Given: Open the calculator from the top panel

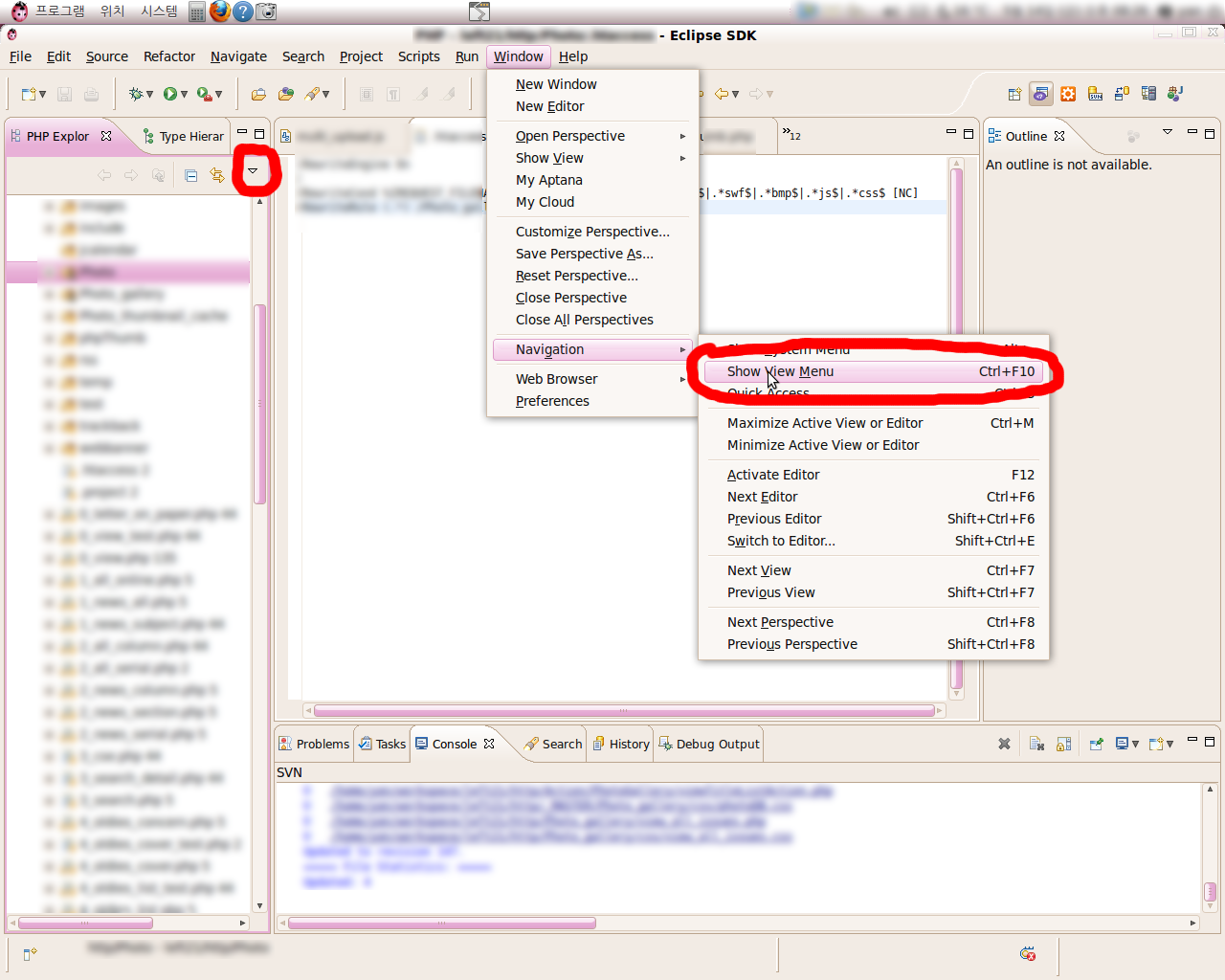Looking at the screenshot, I should pos(196,11).
